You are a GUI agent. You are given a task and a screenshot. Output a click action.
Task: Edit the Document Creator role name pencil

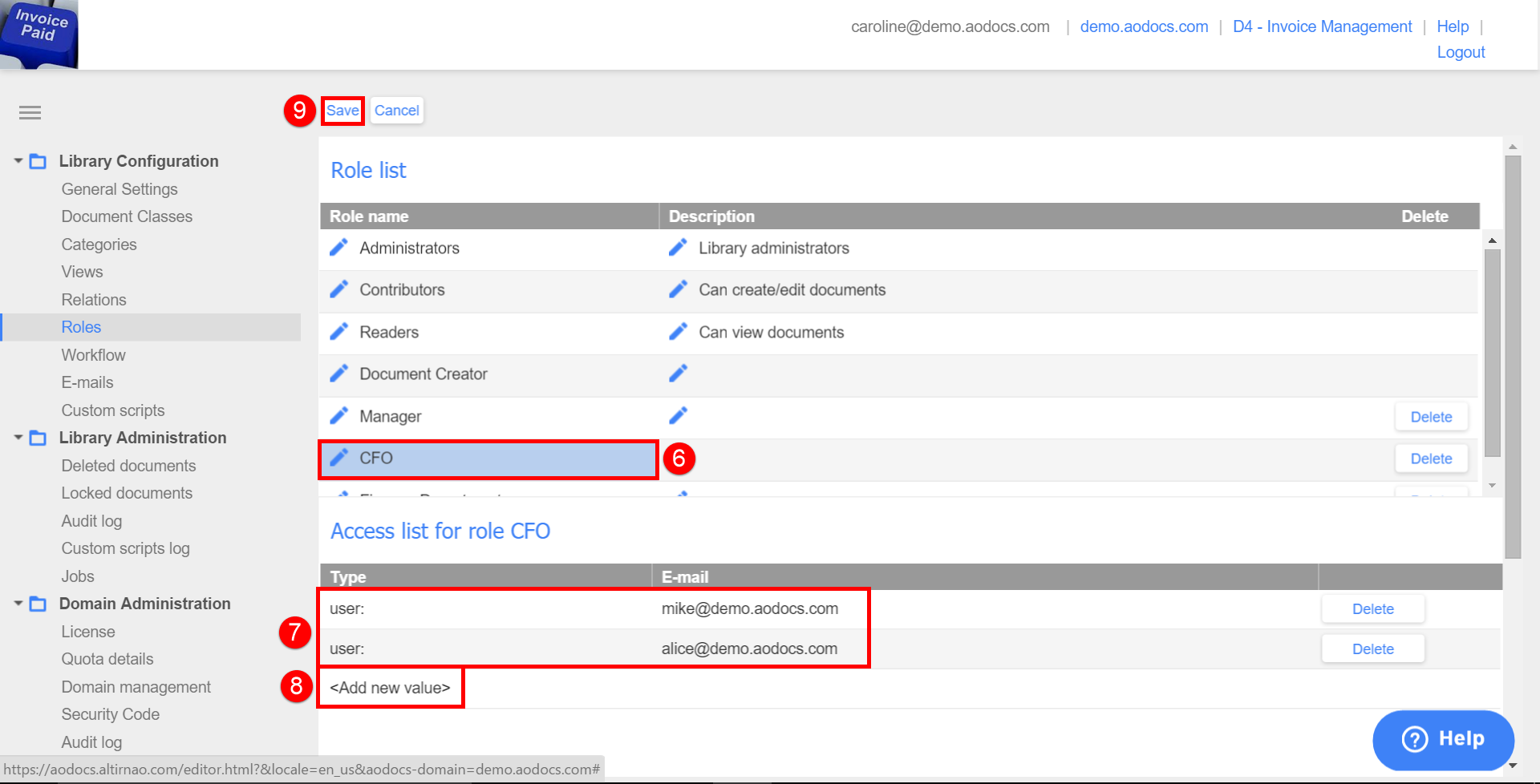click(x=339, y=373)
